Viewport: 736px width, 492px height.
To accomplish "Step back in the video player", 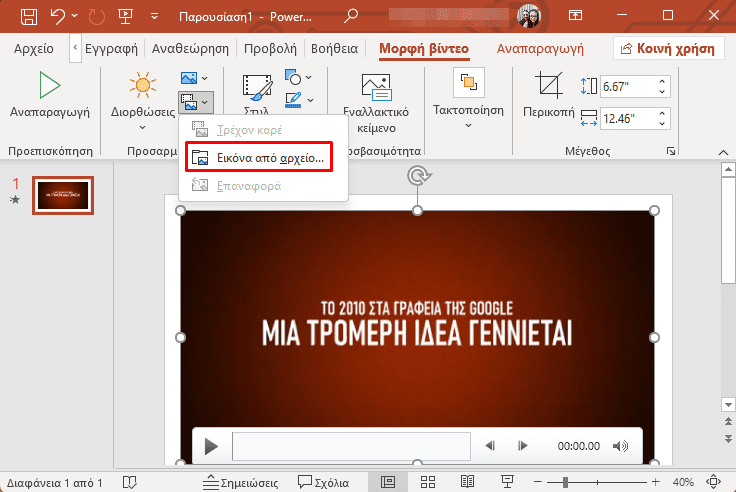I will 490,446.
